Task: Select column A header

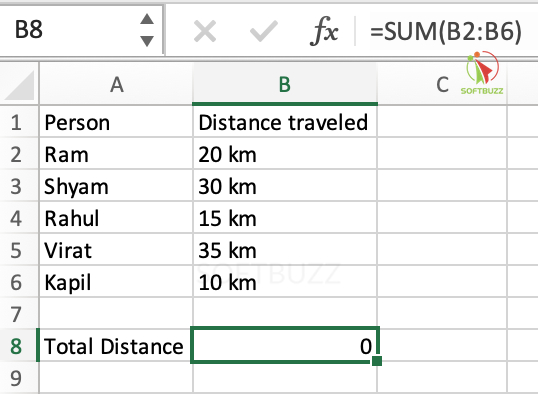Action: coord(116,84)
